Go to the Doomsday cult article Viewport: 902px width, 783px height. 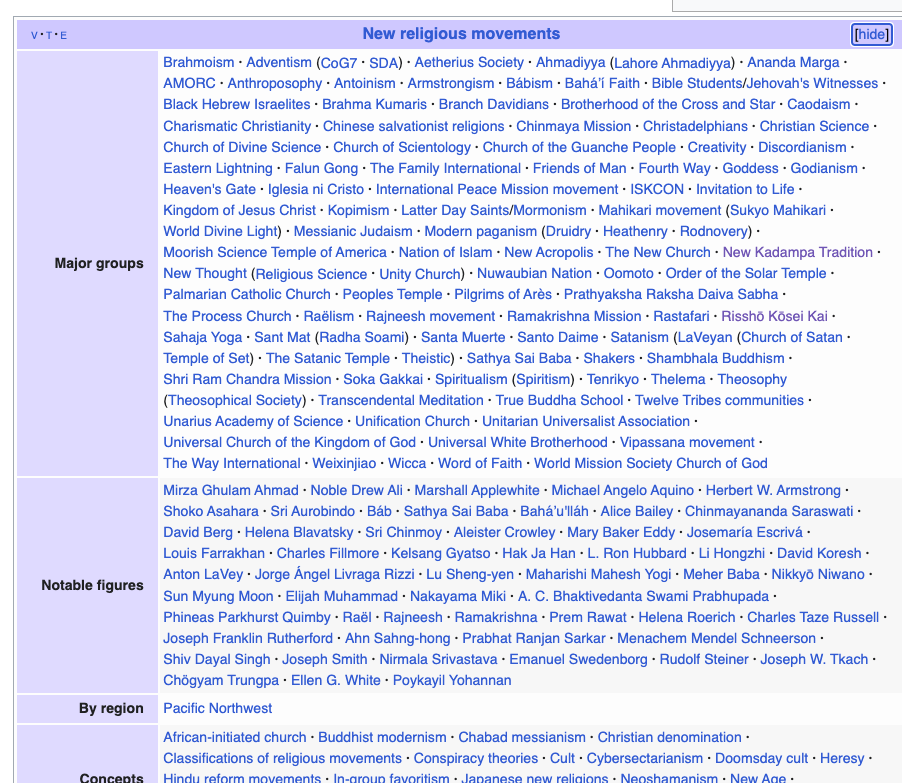pos(760,758)
